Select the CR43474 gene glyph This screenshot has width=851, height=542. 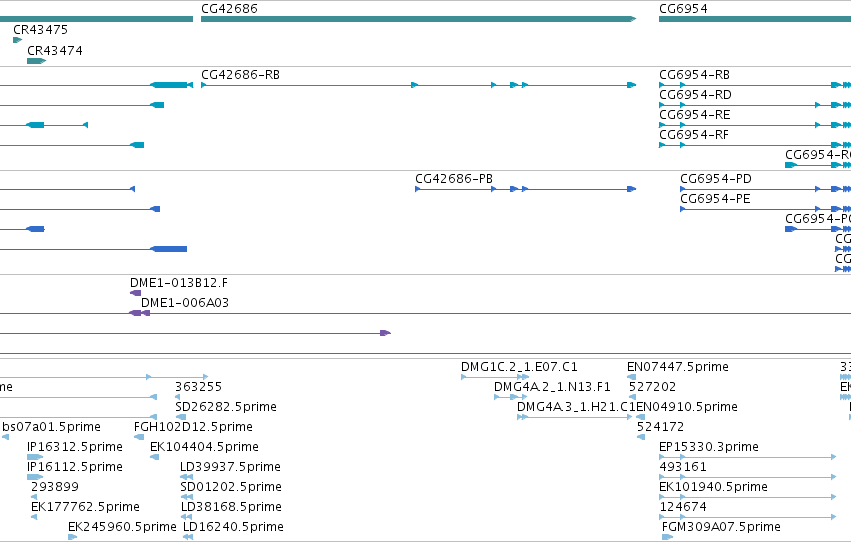[36, 61]
